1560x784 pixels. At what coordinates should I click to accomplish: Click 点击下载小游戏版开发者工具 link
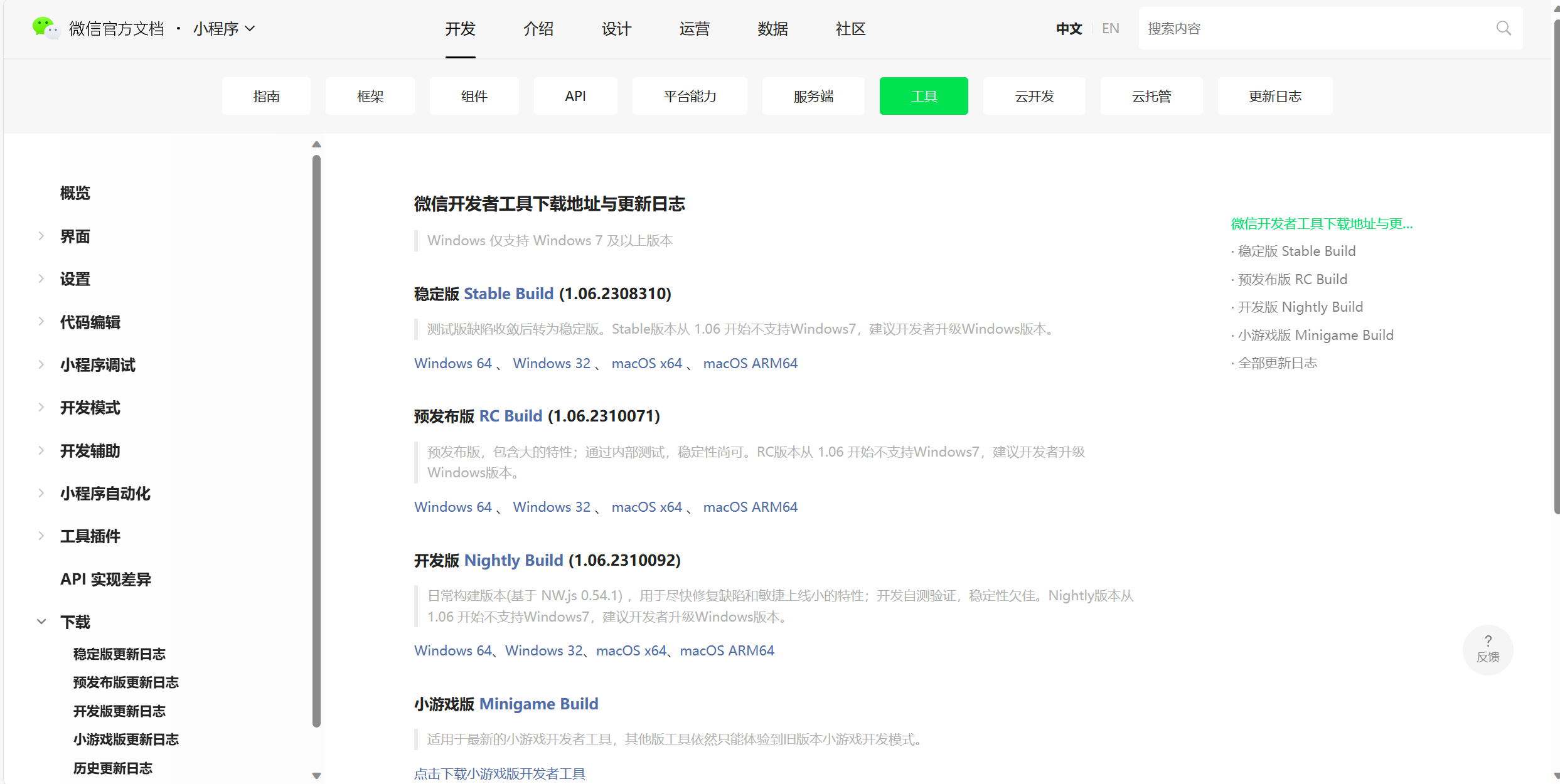pyautogui.click(x=500, y=773)
